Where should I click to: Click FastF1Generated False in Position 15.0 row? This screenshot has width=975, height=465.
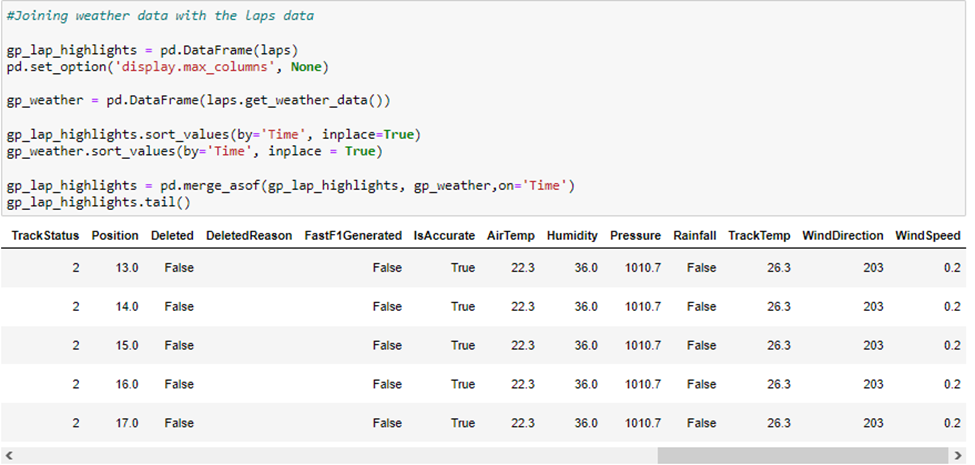coord(387,346)
